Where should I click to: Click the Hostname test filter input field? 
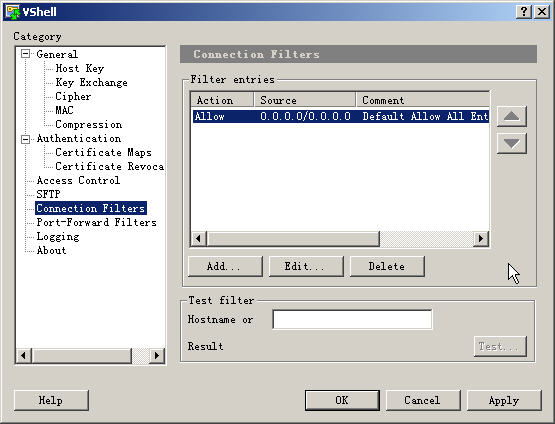352,319
